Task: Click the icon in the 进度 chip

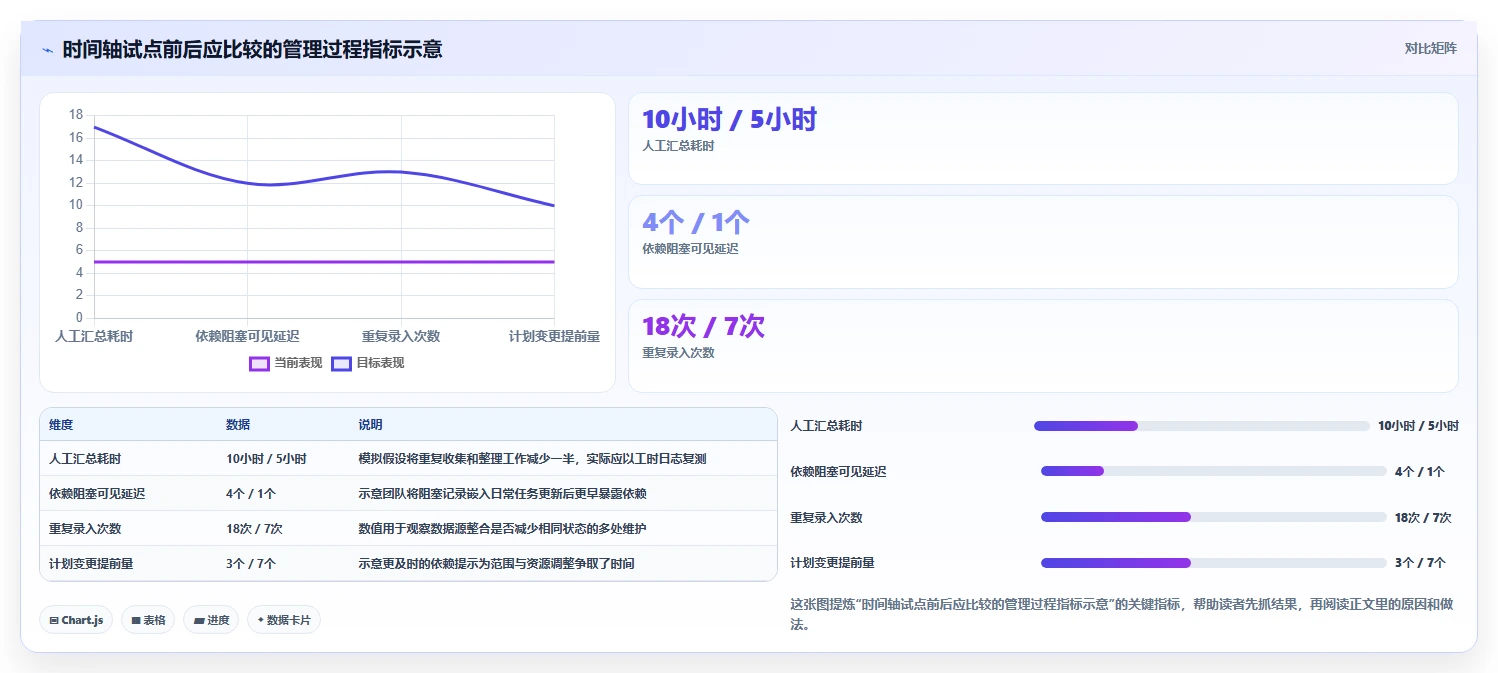Action: (198, 620)
